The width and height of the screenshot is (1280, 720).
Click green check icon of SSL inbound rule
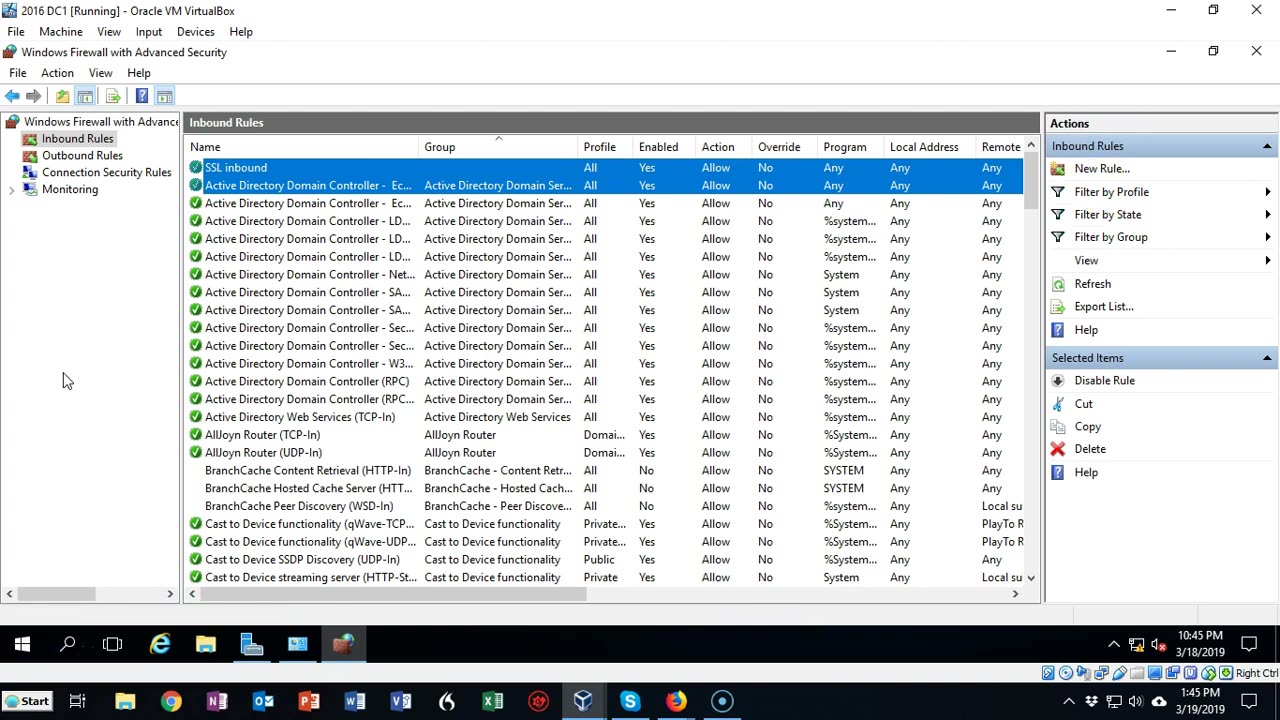pyautogui.click(x=196, y=168)
